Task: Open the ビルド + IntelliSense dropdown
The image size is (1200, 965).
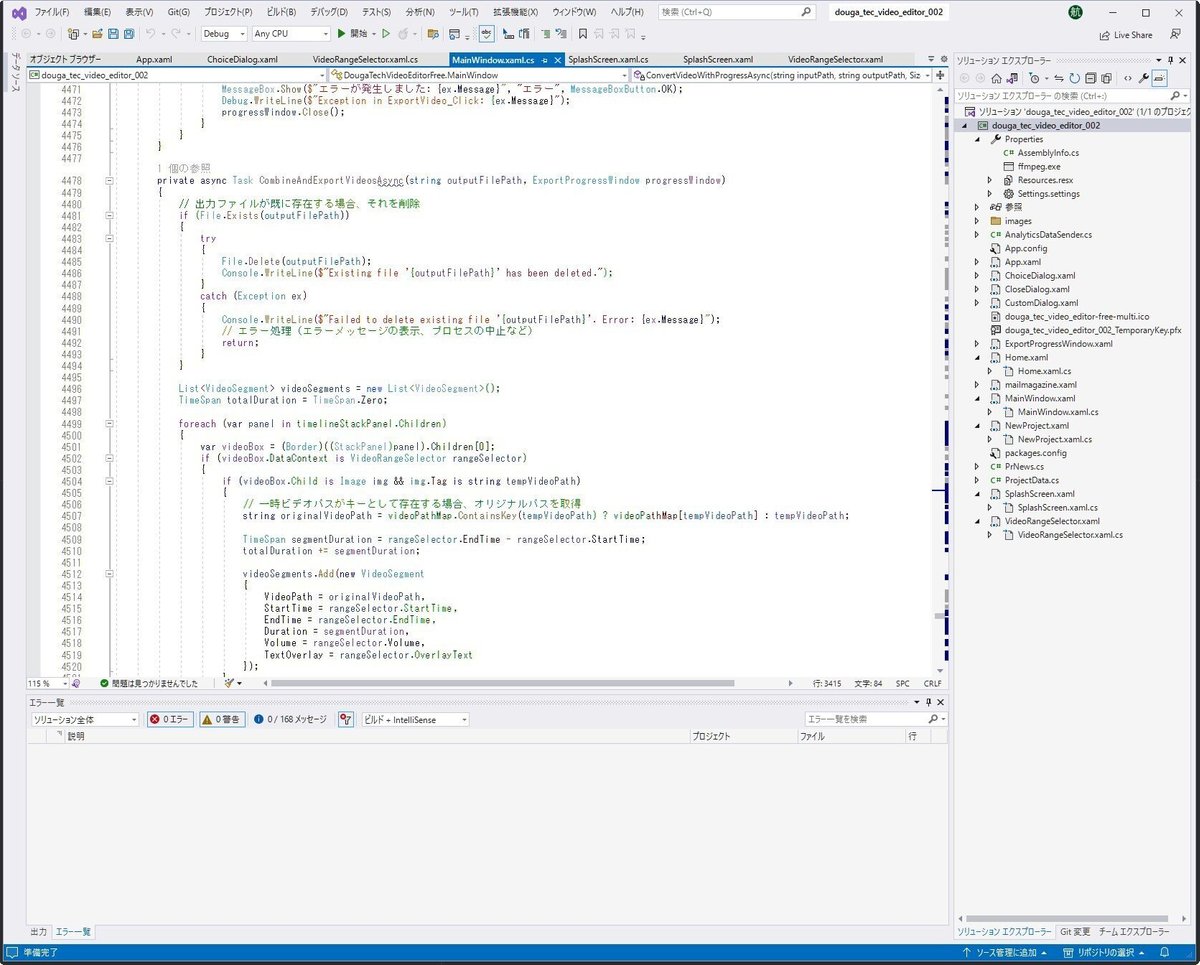Action: pos(415,719)
